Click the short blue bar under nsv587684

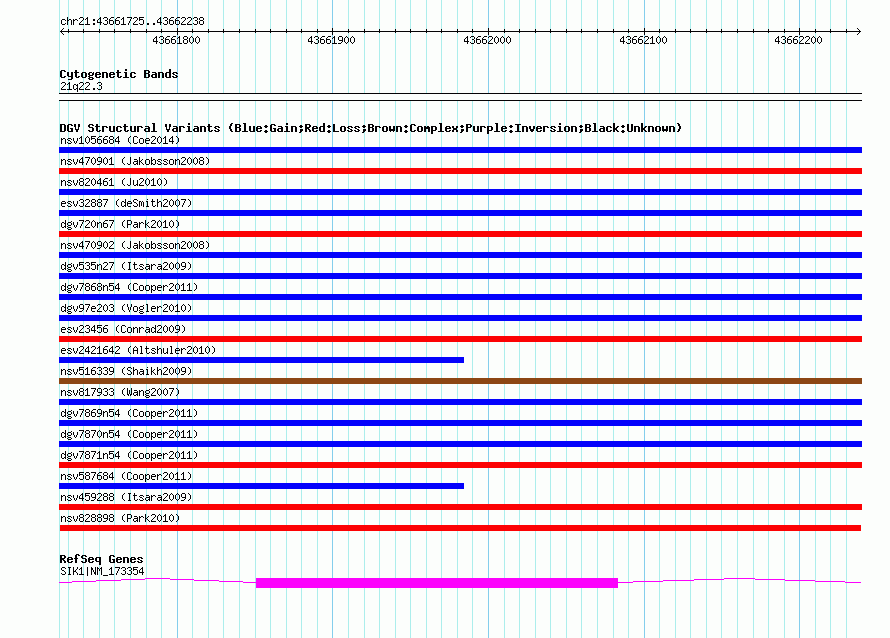tap(262, 486)
